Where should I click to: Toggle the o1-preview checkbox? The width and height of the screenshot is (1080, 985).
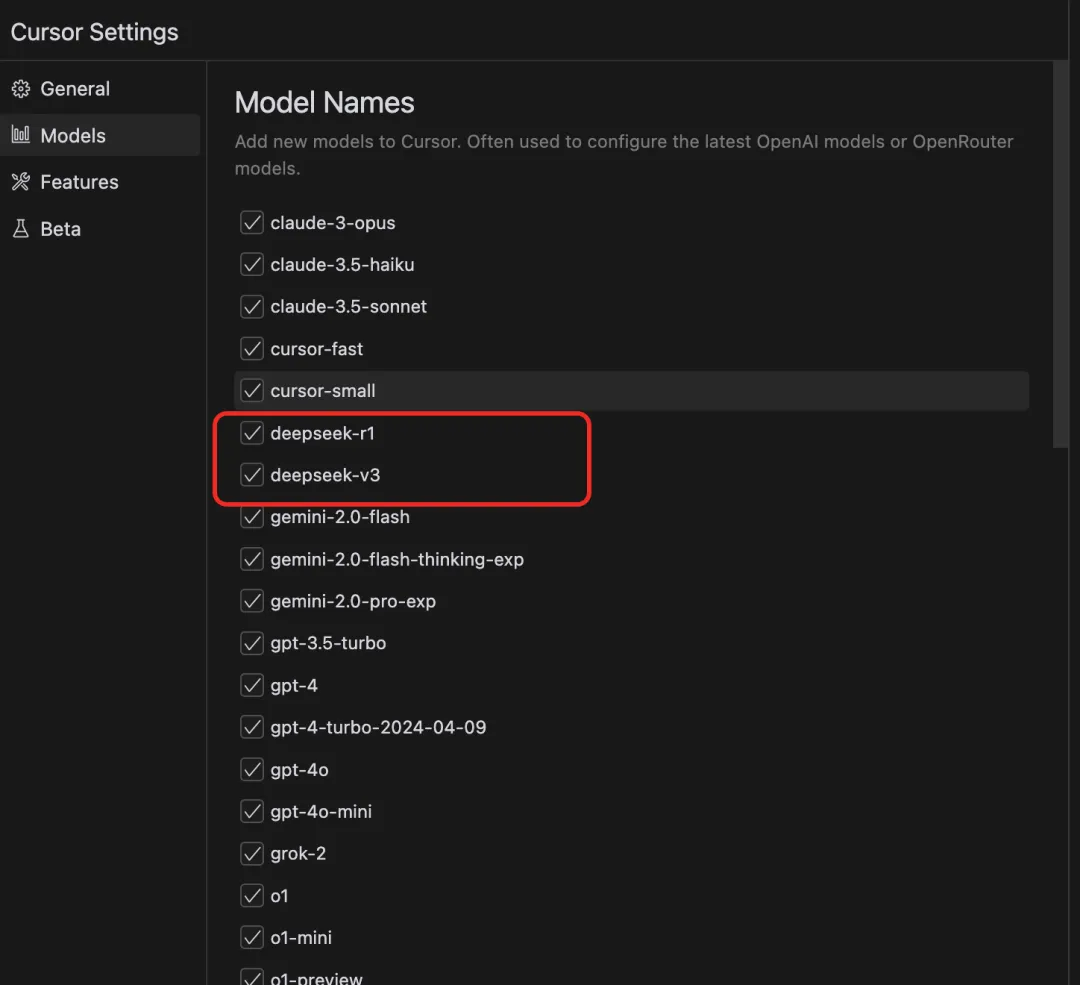click(252, 977)
